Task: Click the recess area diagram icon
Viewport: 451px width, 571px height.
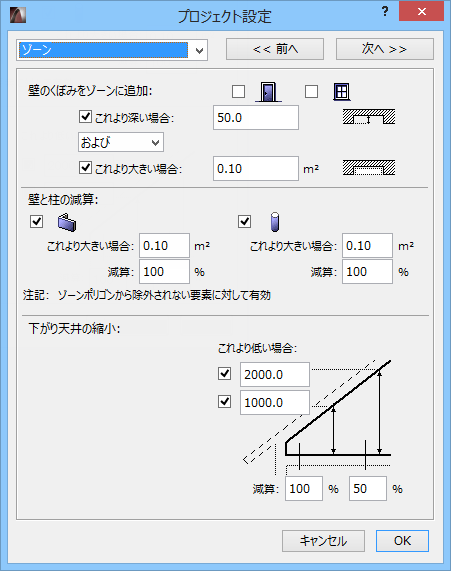Action: click(369, 168)
